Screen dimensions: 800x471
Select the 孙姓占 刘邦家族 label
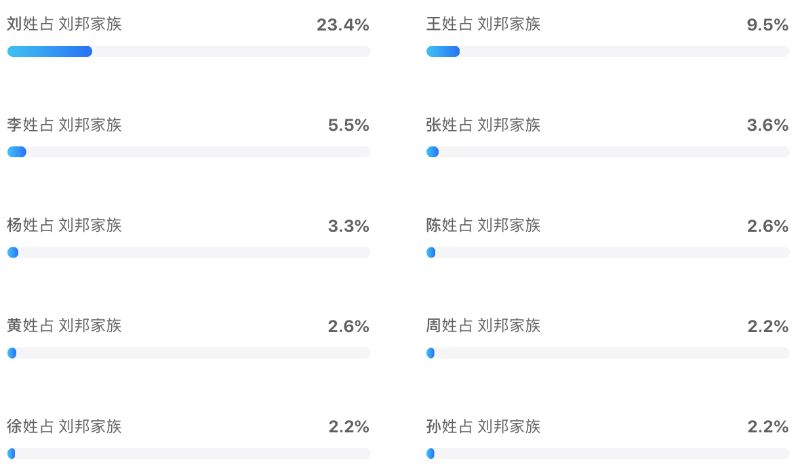click(483, 426)
